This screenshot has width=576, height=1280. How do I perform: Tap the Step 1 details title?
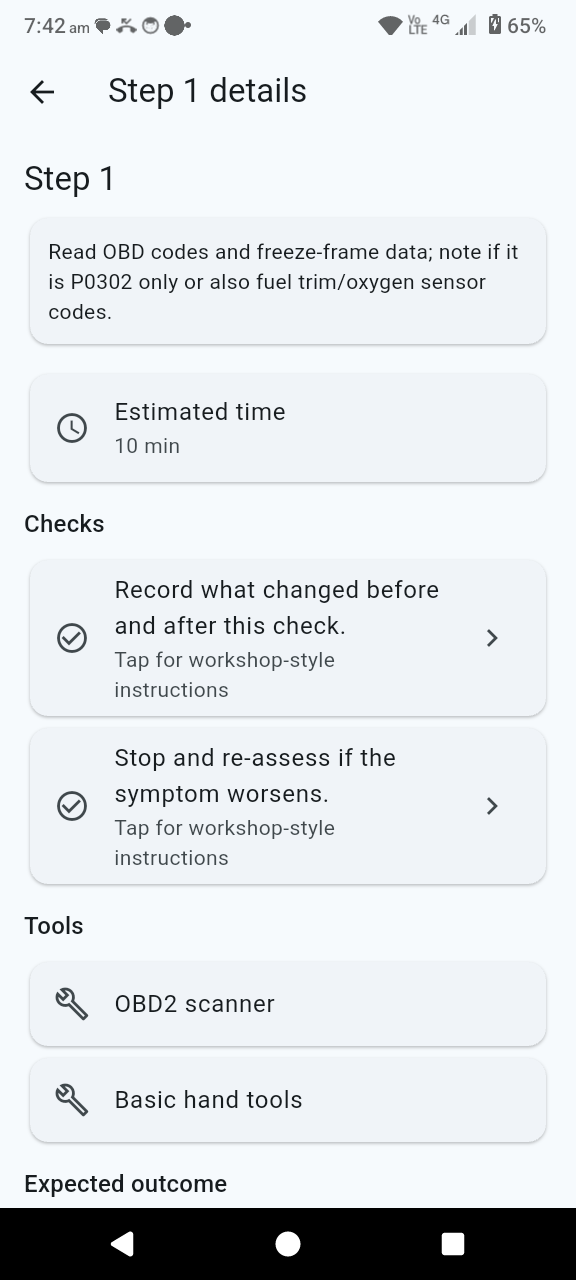pyautogui.click(x=207, y=91)
